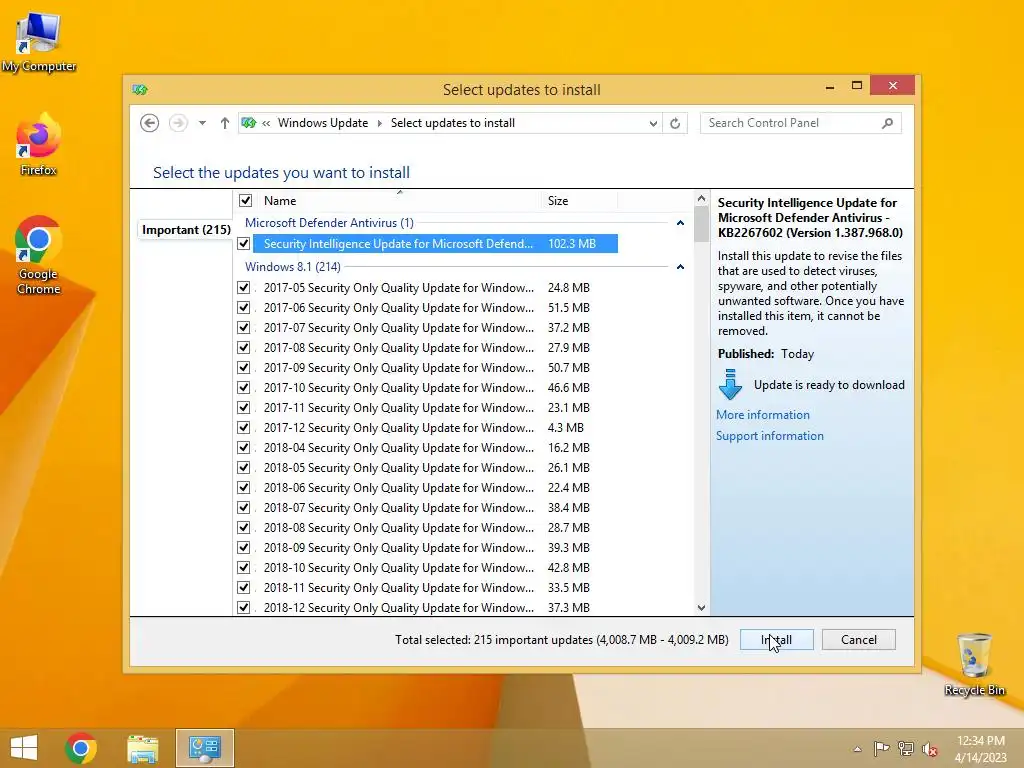
Task: Select the 2017-10 Security Only update row
Action: (426, 388)
